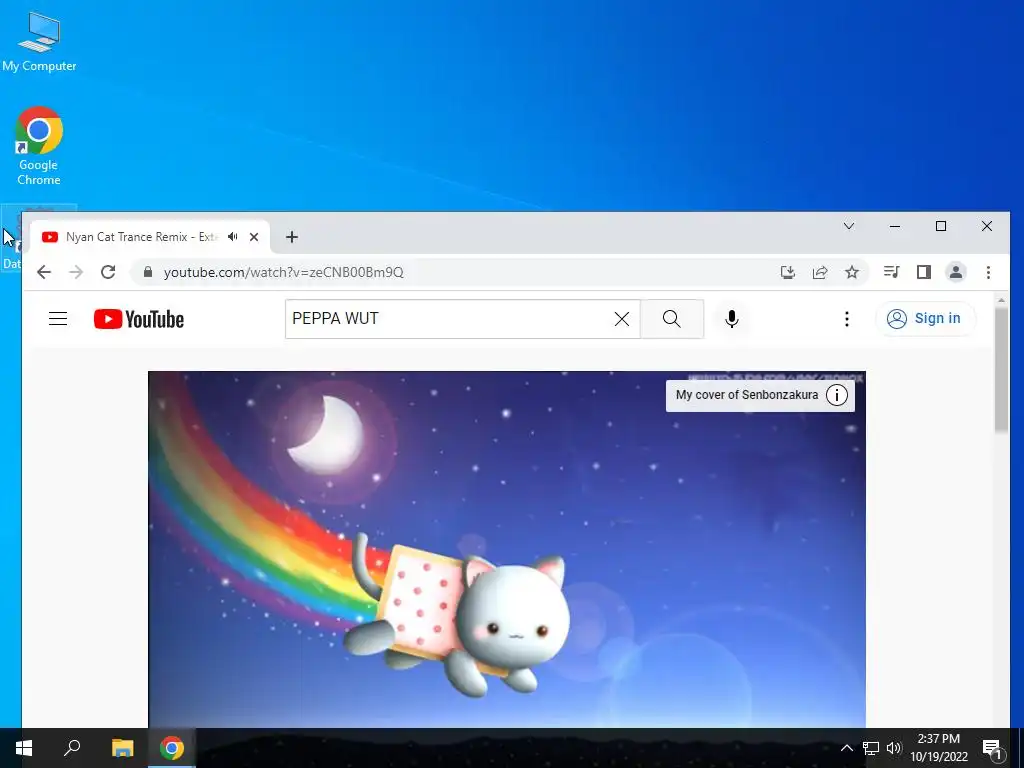Click the forward navigation arrow
Image resolution: width=1024 pixels, height=768 pixels.
[x=76, y=272]
